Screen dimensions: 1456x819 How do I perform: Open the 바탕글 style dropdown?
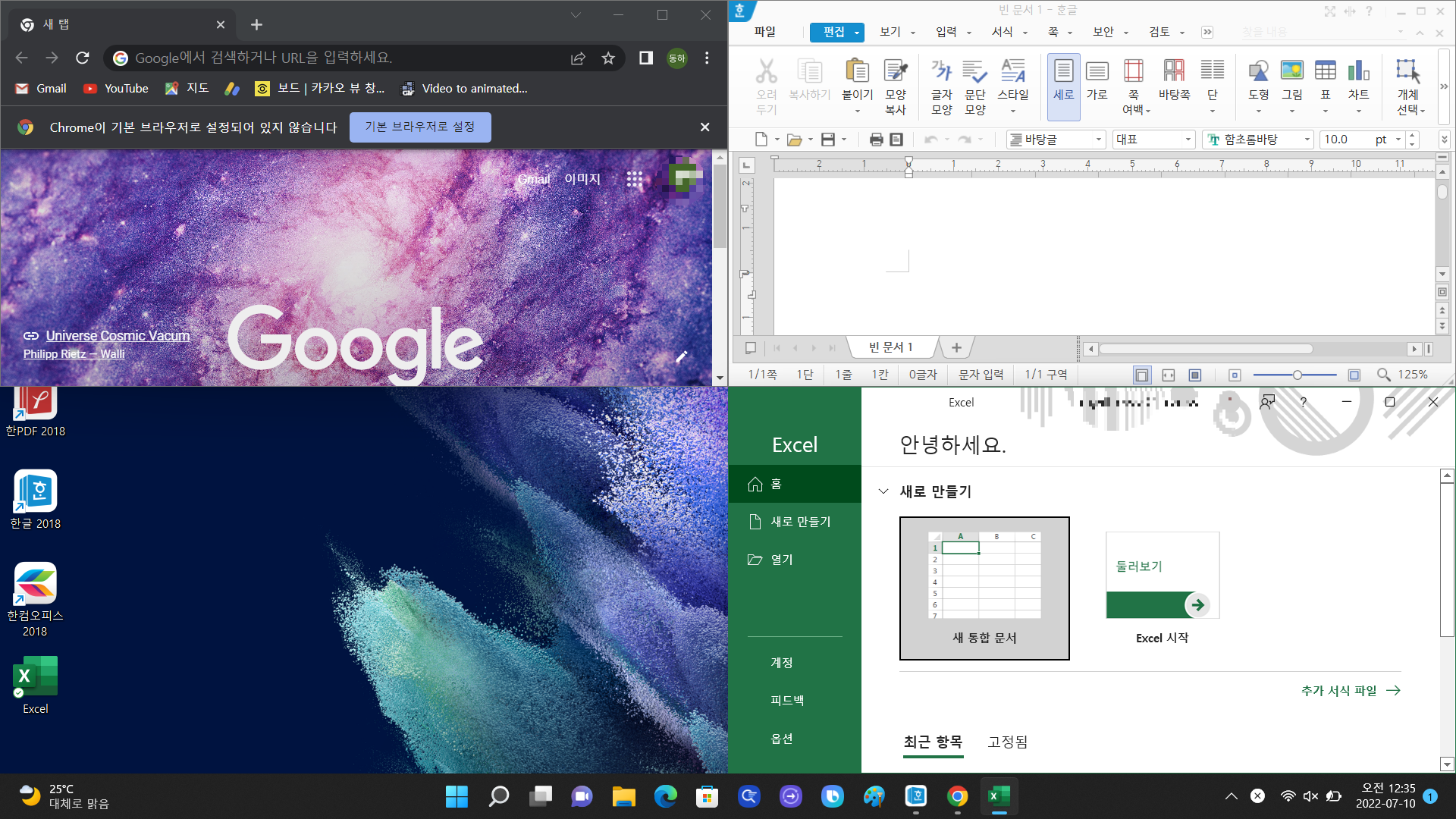tap(1098, 140)
